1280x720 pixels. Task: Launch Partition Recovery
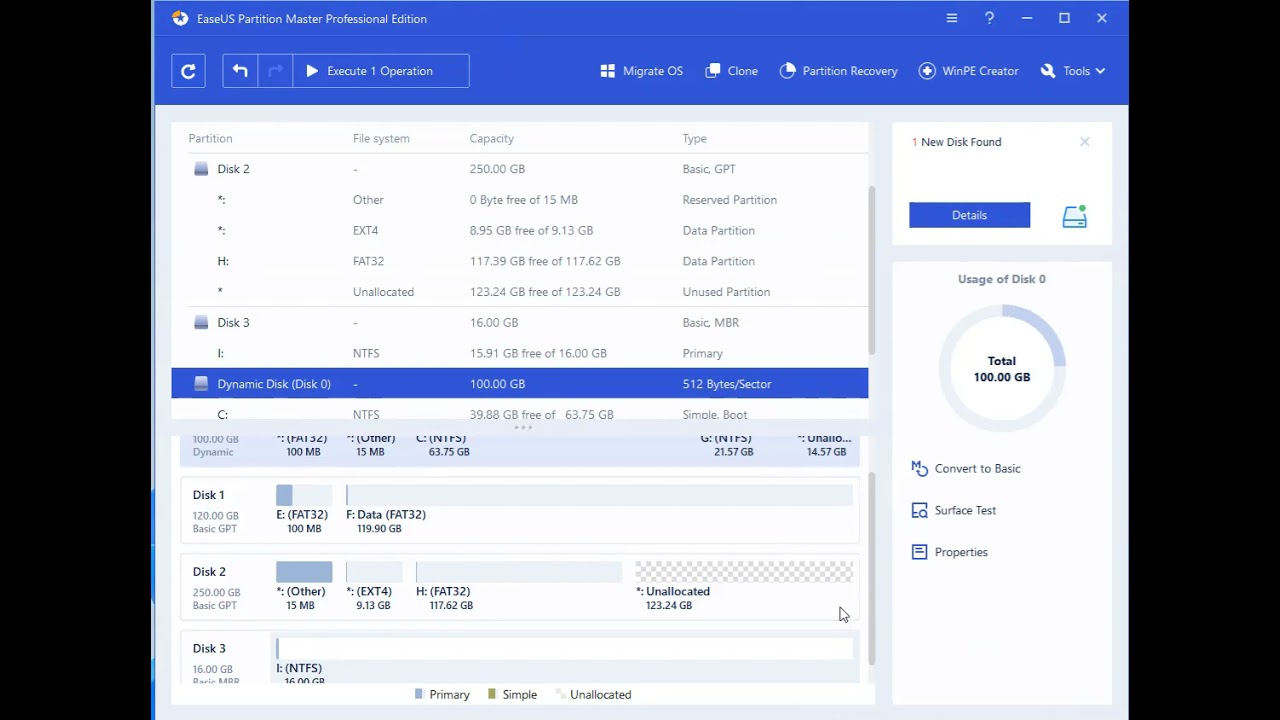(839, 71)
